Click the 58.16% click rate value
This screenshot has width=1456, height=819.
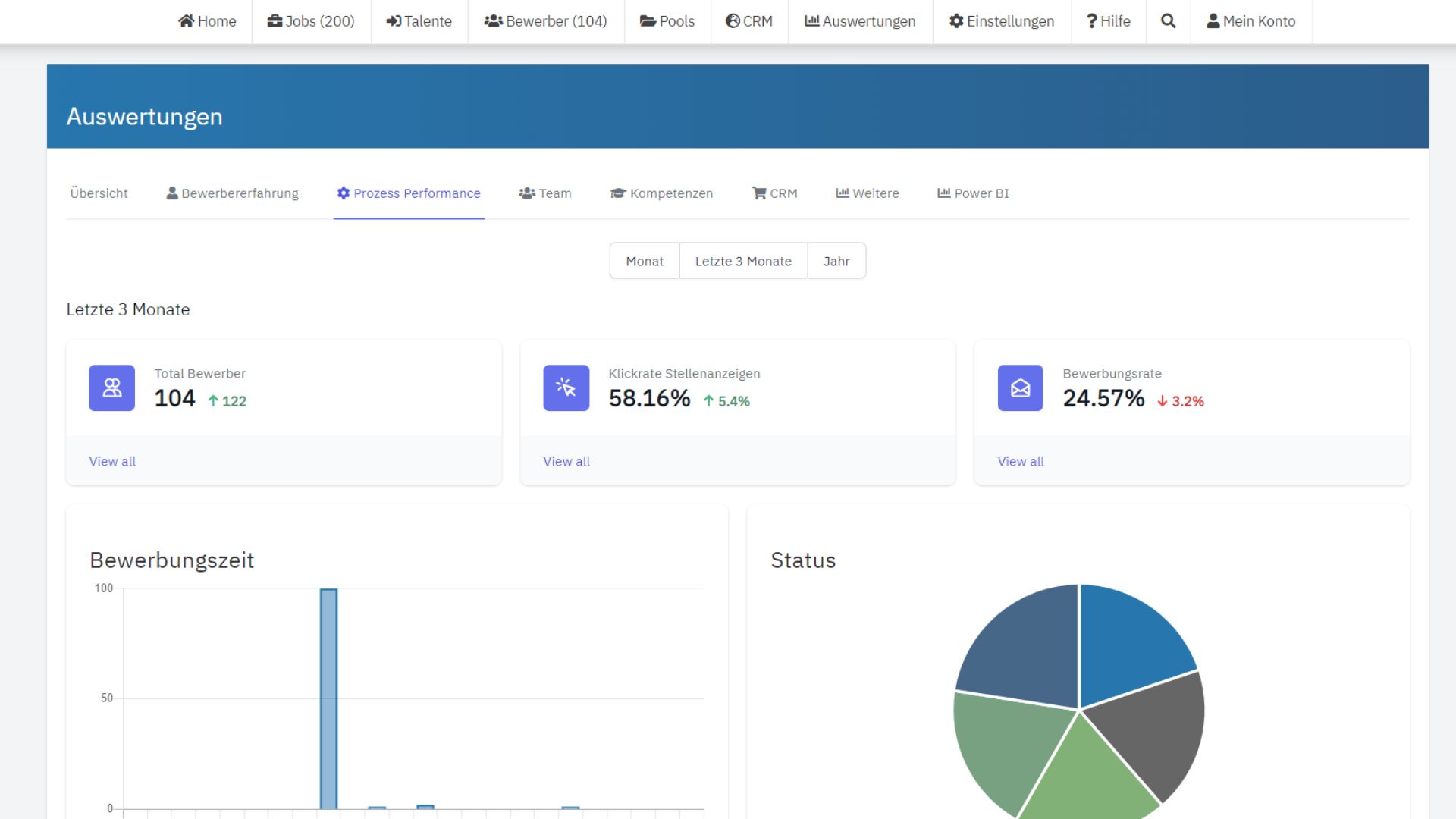[x=649, y=398]
